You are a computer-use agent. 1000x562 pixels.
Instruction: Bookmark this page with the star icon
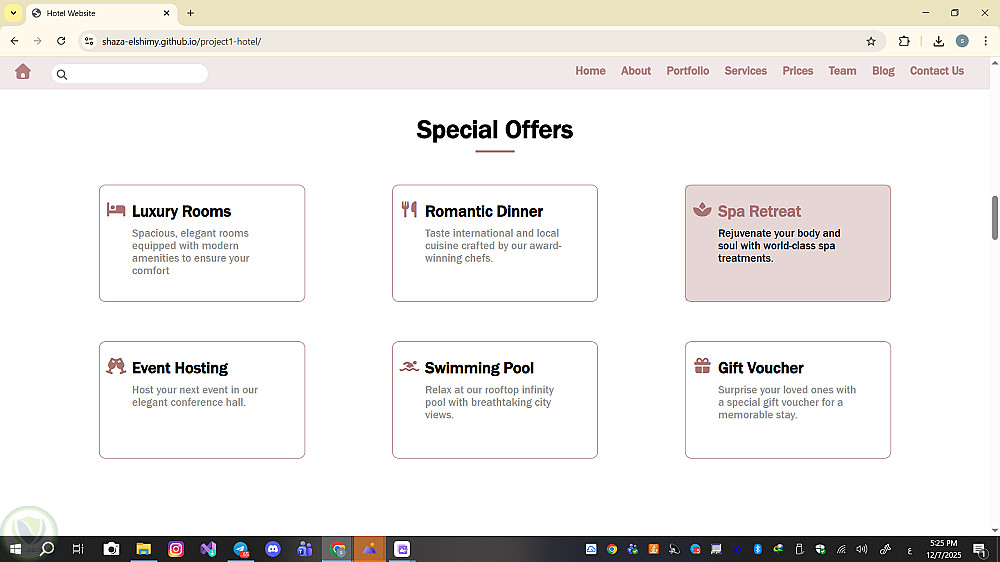point(871,41)
